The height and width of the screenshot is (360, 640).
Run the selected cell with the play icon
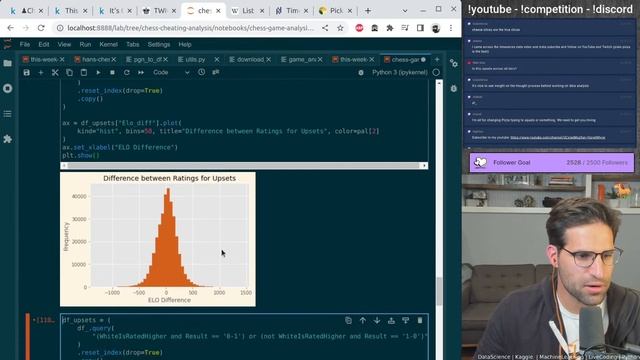point(98,73)
